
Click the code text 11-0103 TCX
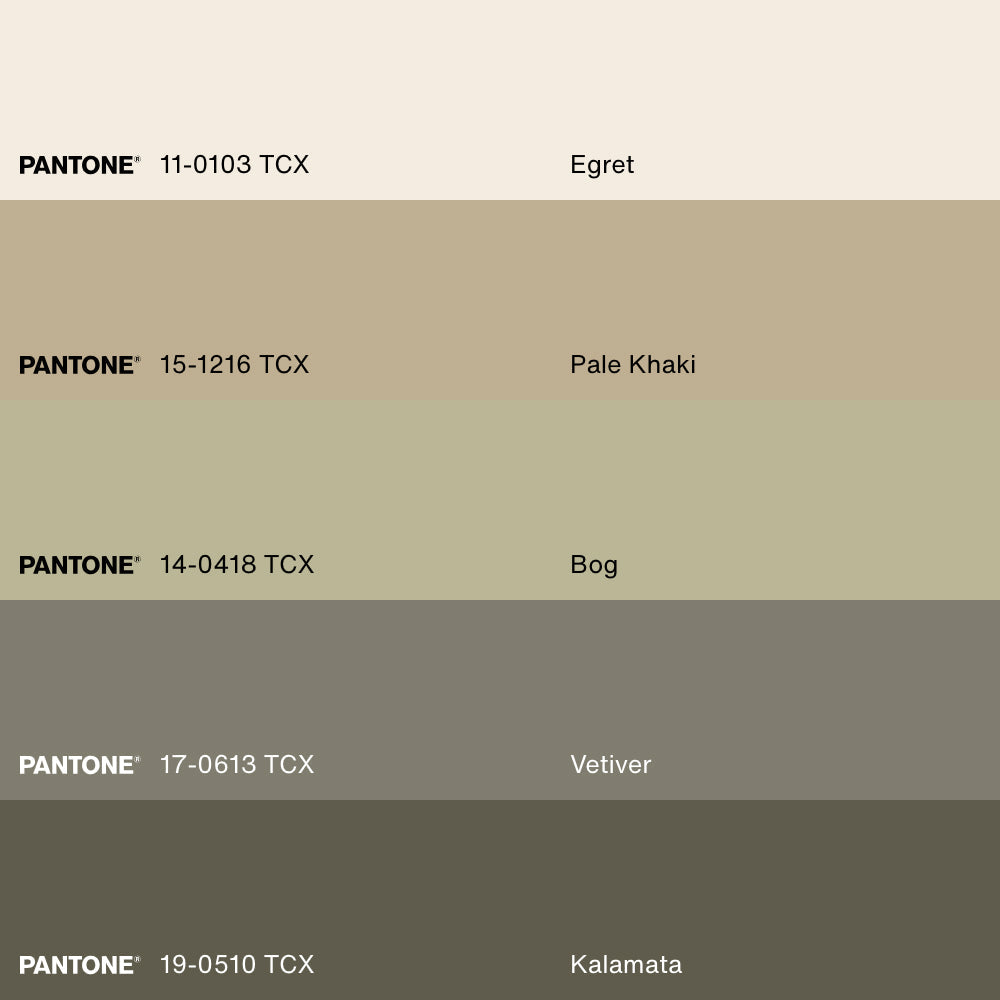pyautogui.click(x=234, y=165)
